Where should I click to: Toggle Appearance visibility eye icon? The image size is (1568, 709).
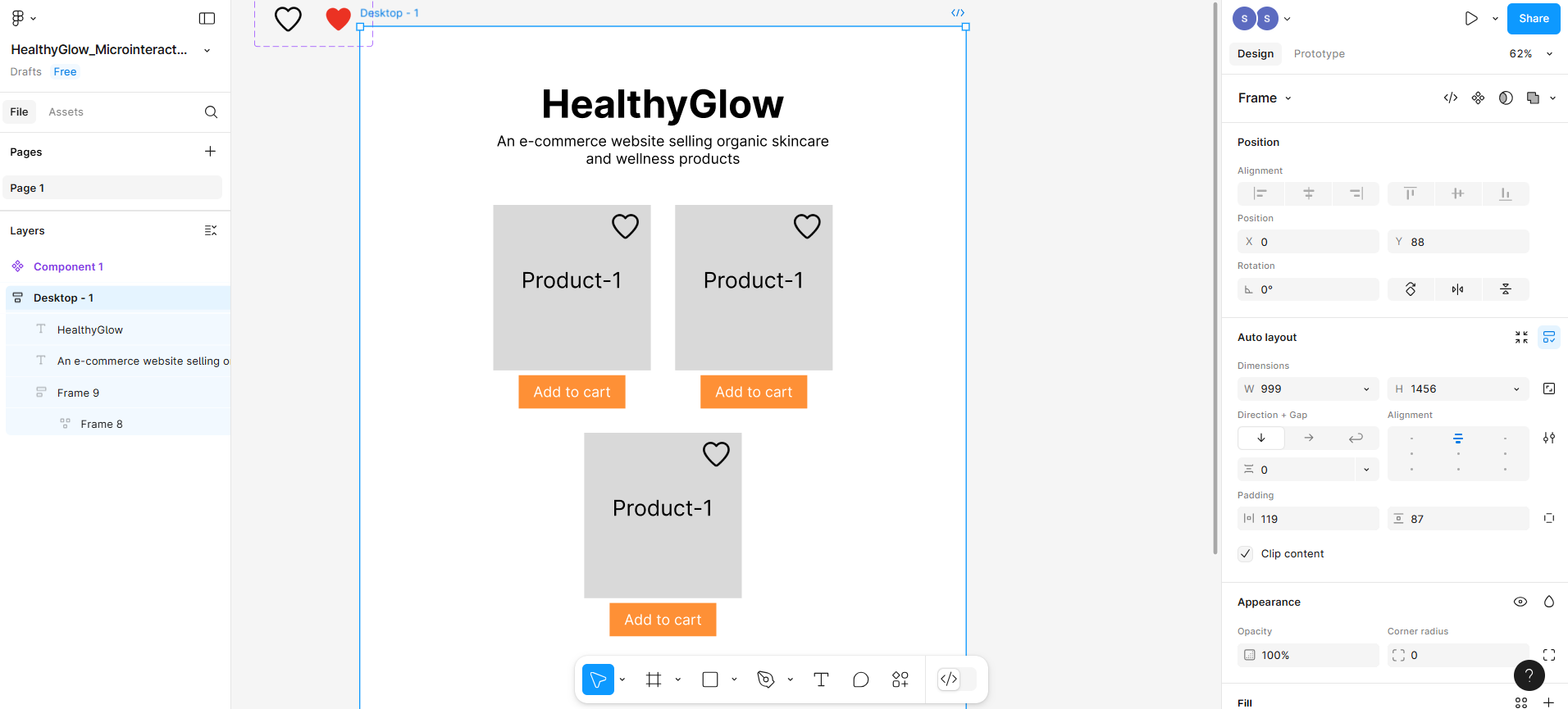[1520, 602]
